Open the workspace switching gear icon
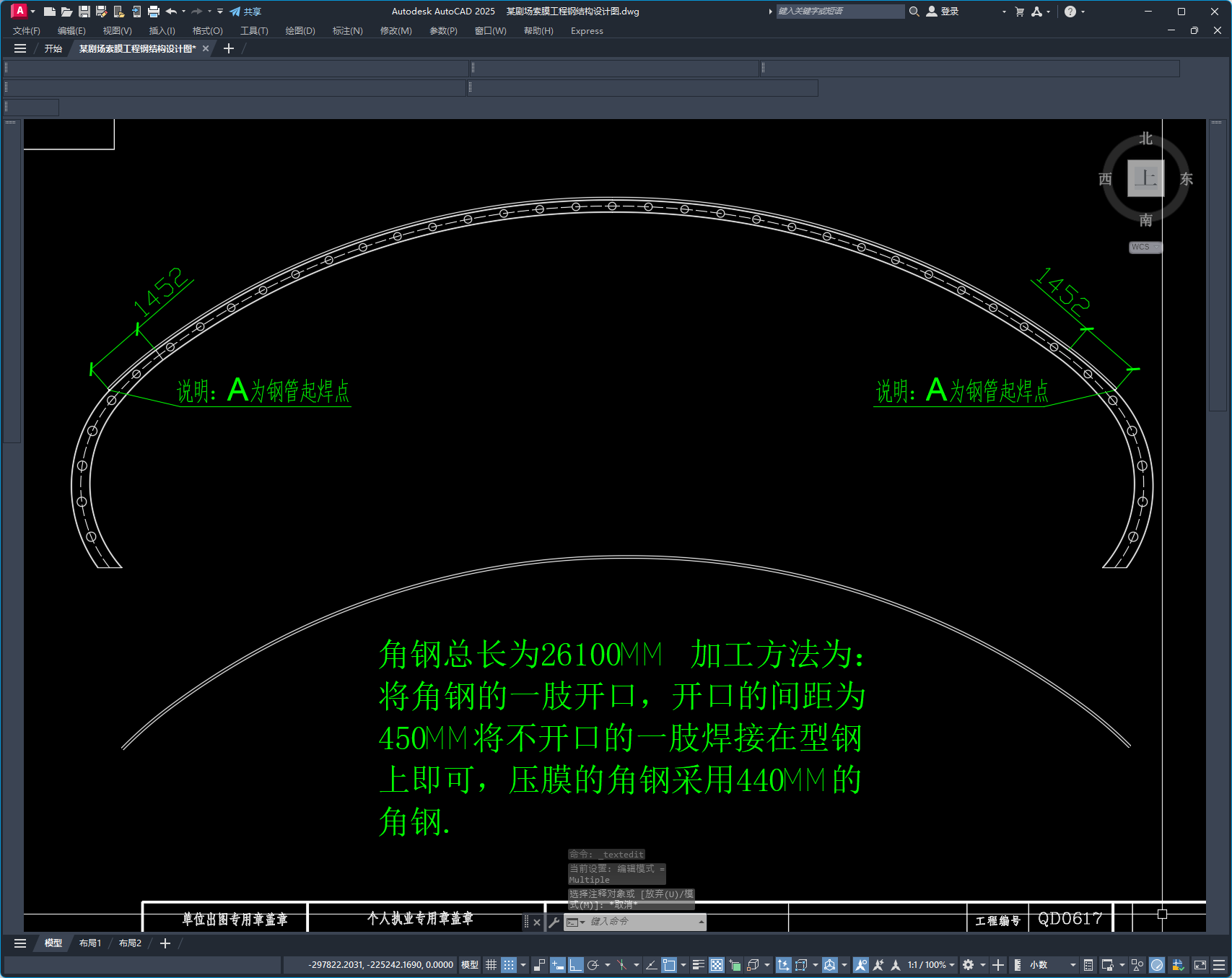The height and width of the screenshot is (978, 1232). pyautogui.click(x=969, y=965)
